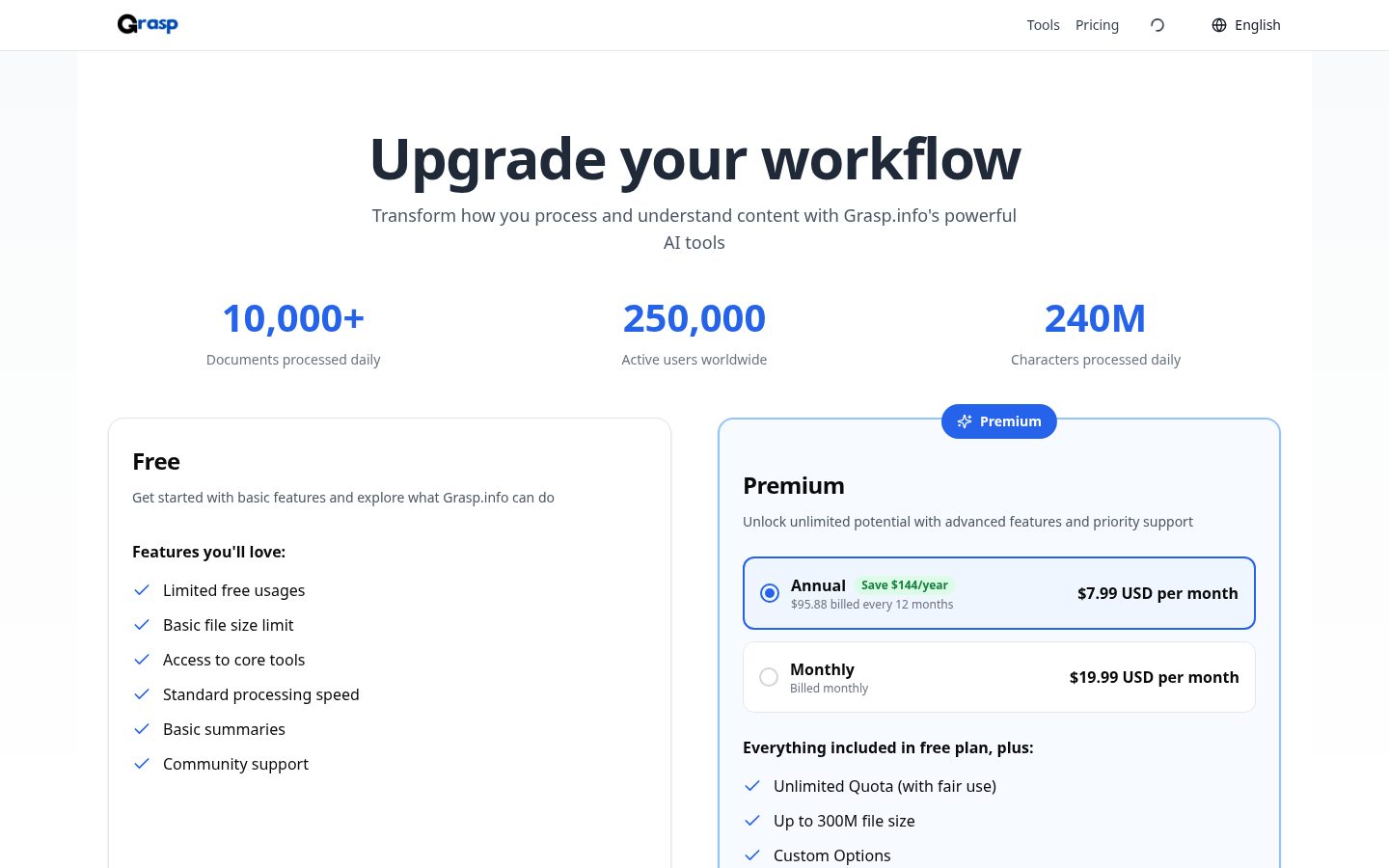
Task: Click the checkmark beside Limited free usages
Action: coord(142,590)
